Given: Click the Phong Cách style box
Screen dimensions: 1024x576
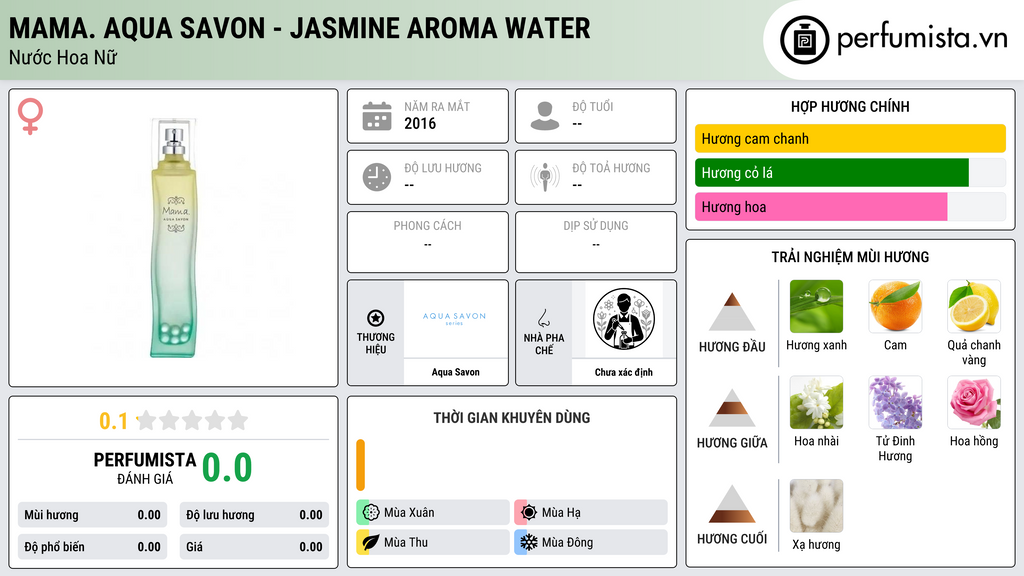Looking at the screenshot, I should tap(428, 242).
